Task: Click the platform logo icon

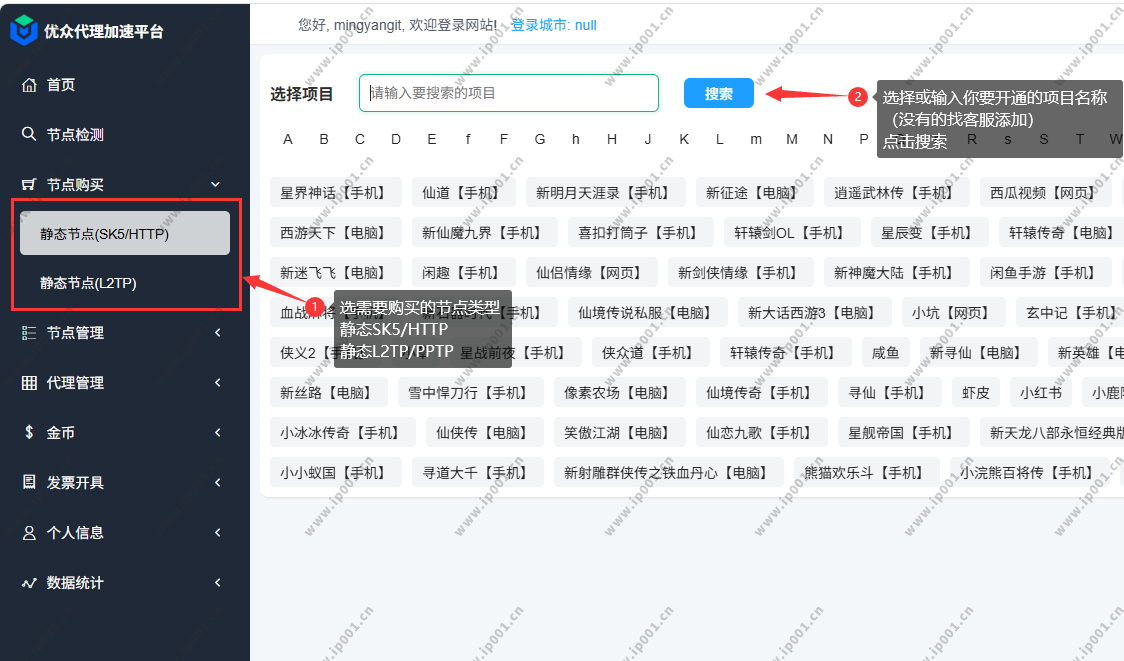Action: pyautogui.click(x=24, y=30)
